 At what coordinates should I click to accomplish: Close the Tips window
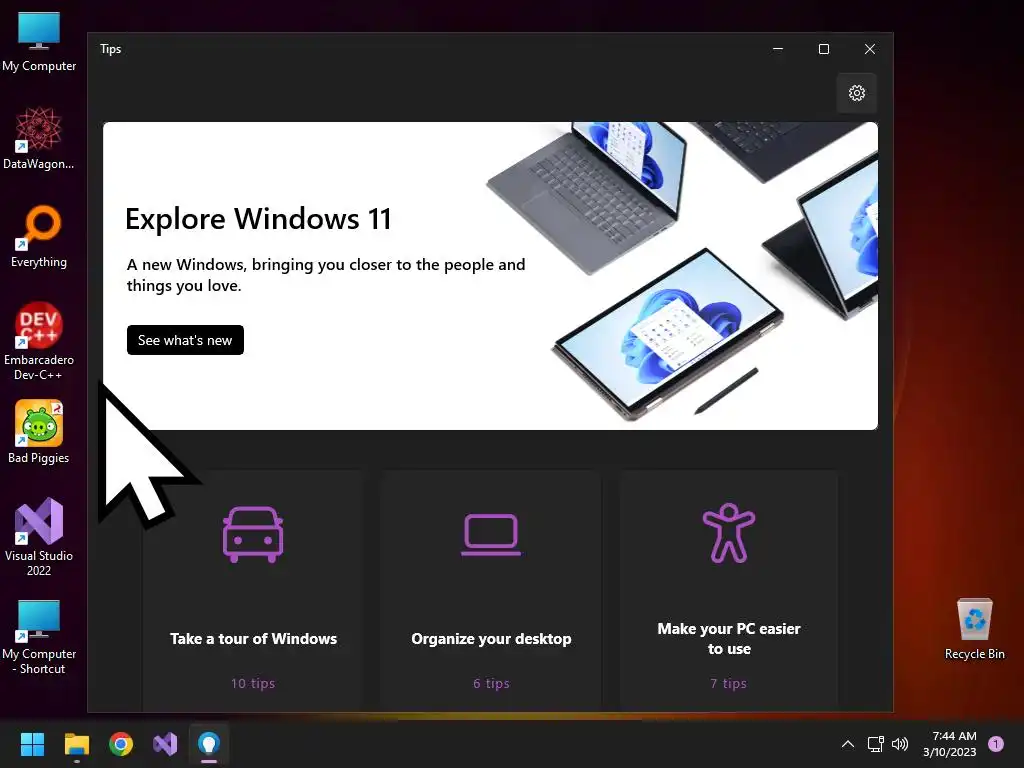869,49
